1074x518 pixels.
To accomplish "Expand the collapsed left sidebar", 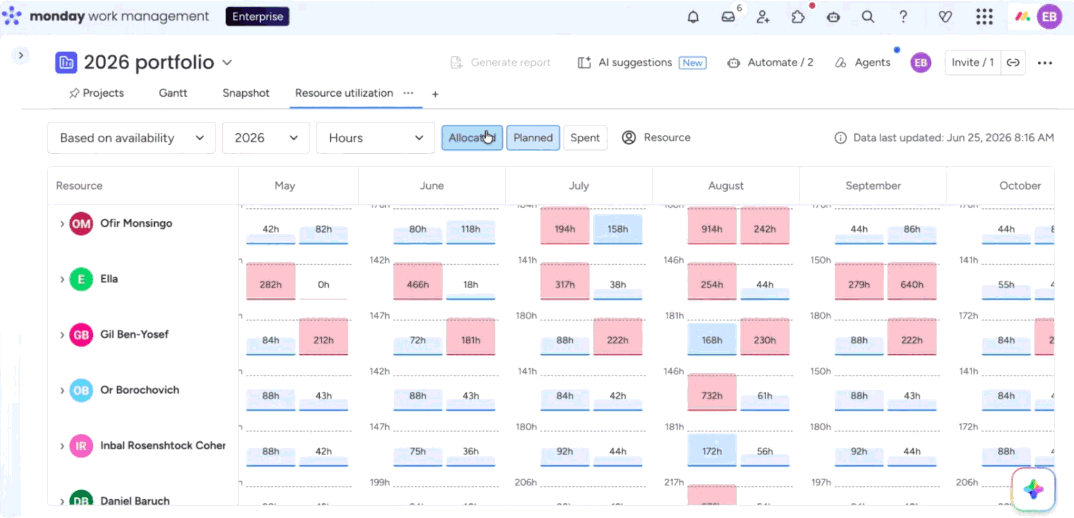I will (x=21, y=56).
